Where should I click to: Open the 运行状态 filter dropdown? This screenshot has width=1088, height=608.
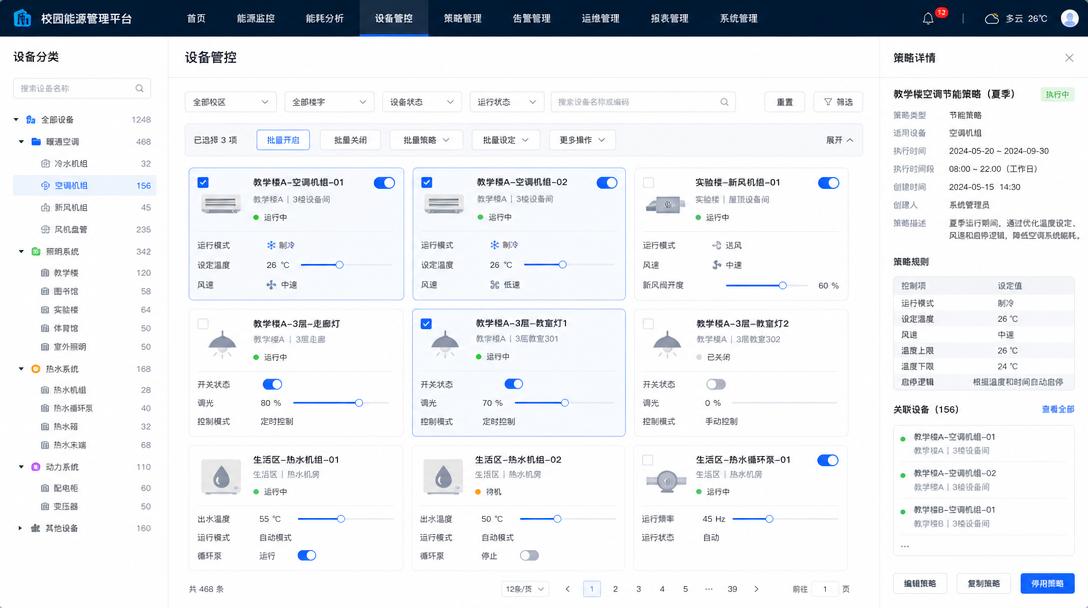507,102
